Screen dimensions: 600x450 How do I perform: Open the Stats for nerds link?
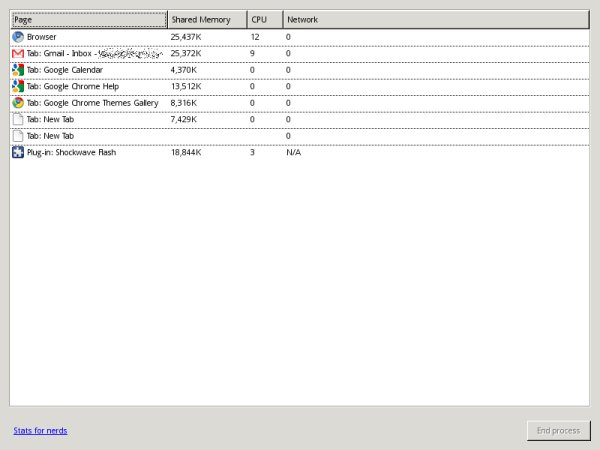pos(40,430)
